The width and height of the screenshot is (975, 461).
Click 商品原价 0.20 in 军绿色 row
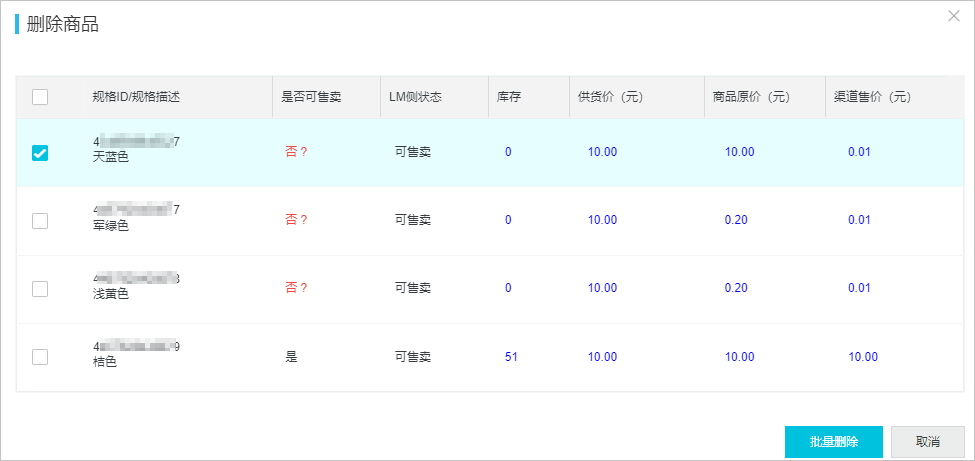pos(736,220)
